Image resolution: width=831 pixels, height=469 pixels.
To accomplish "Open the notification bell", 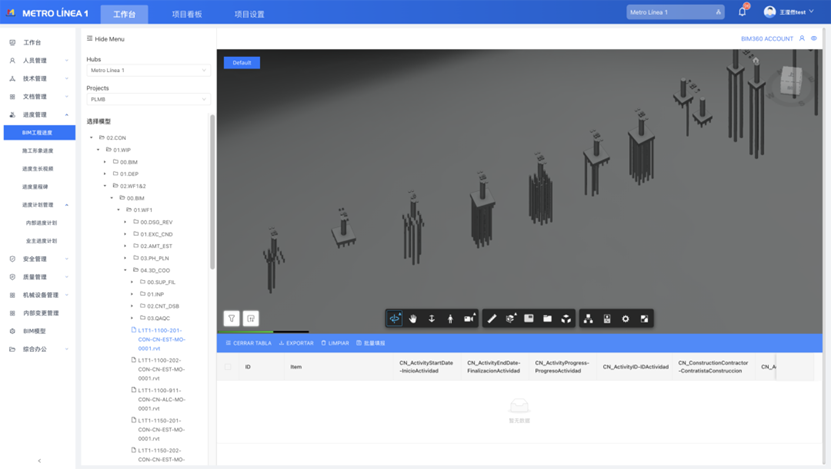I will click(x=742, y=12).
